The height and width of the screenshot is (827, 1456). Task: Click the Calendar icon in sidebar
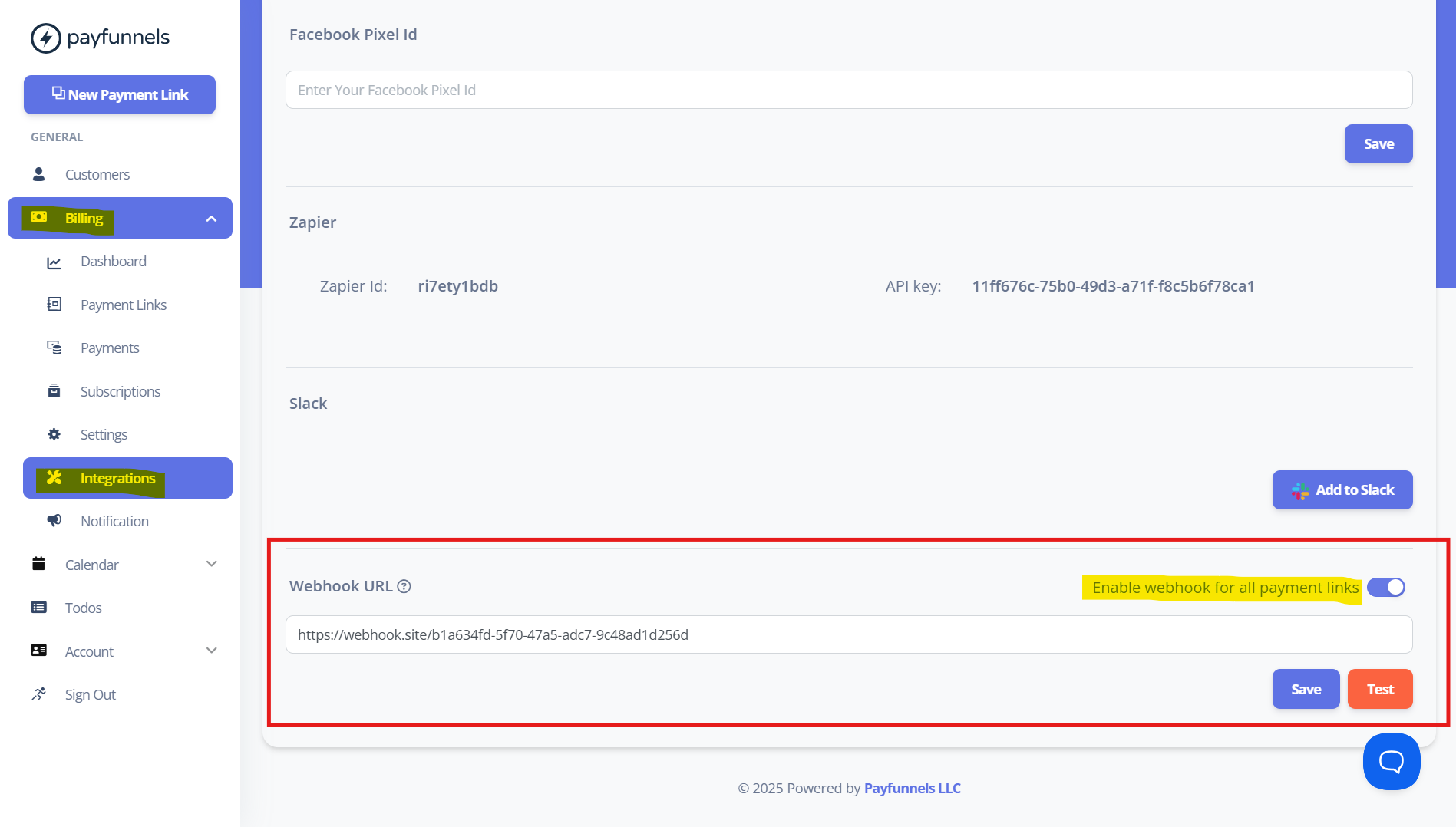click(x=38, y=564)
